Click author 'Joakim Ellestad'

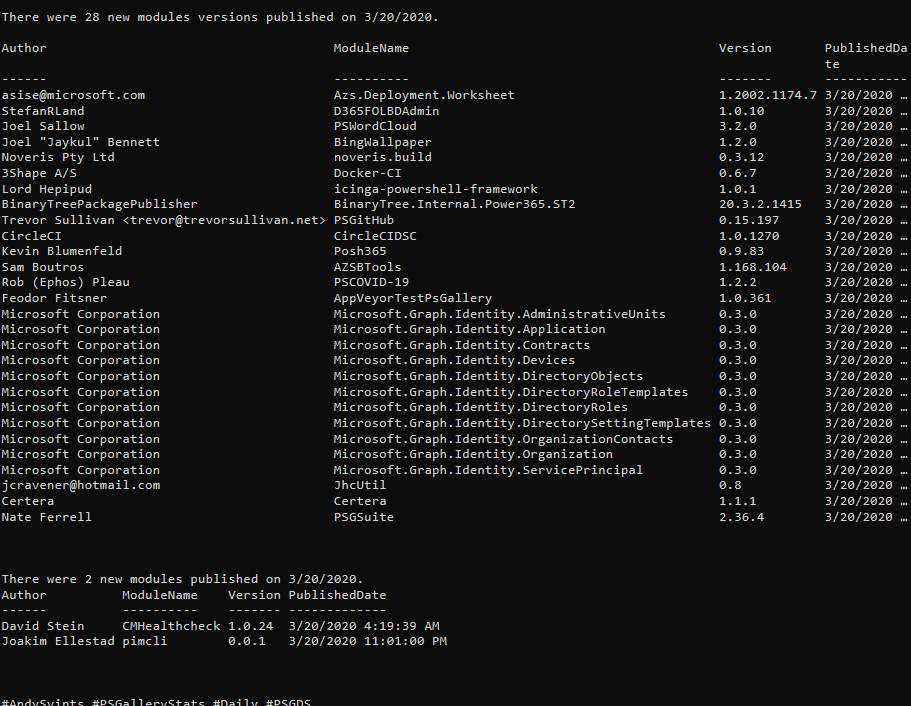[x=58, y=642]
